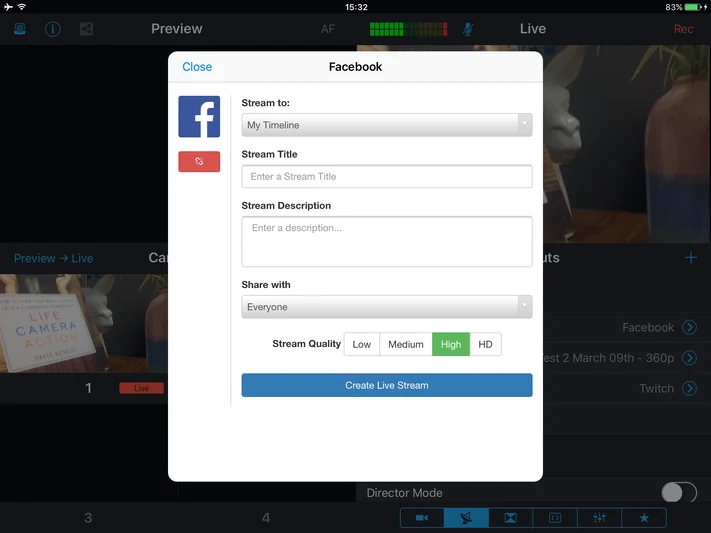
Task: Click the Facebook logo icon
Action: (x=199, y=117)
